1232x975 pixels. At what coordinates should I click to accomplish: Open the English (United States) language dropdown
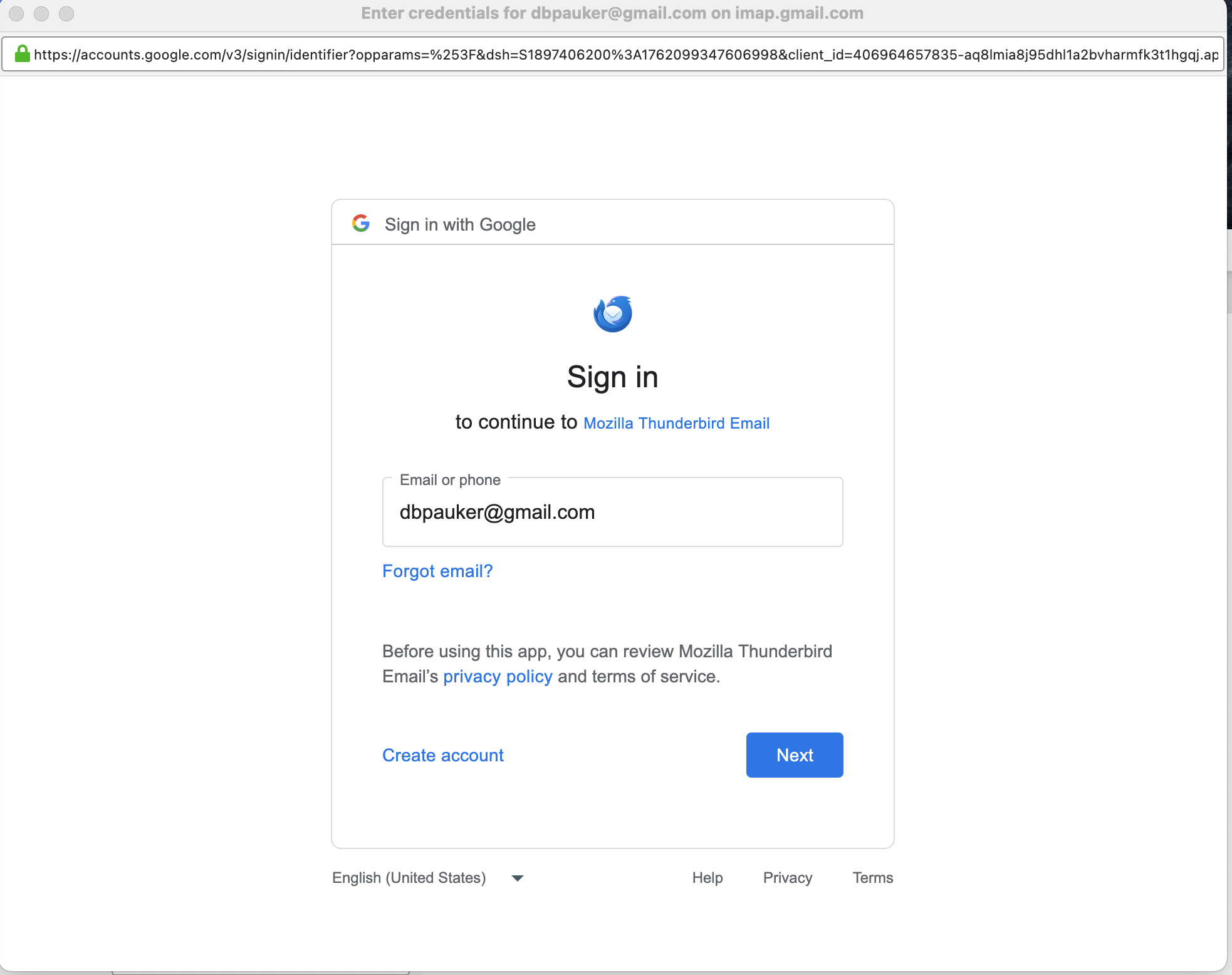428,878
